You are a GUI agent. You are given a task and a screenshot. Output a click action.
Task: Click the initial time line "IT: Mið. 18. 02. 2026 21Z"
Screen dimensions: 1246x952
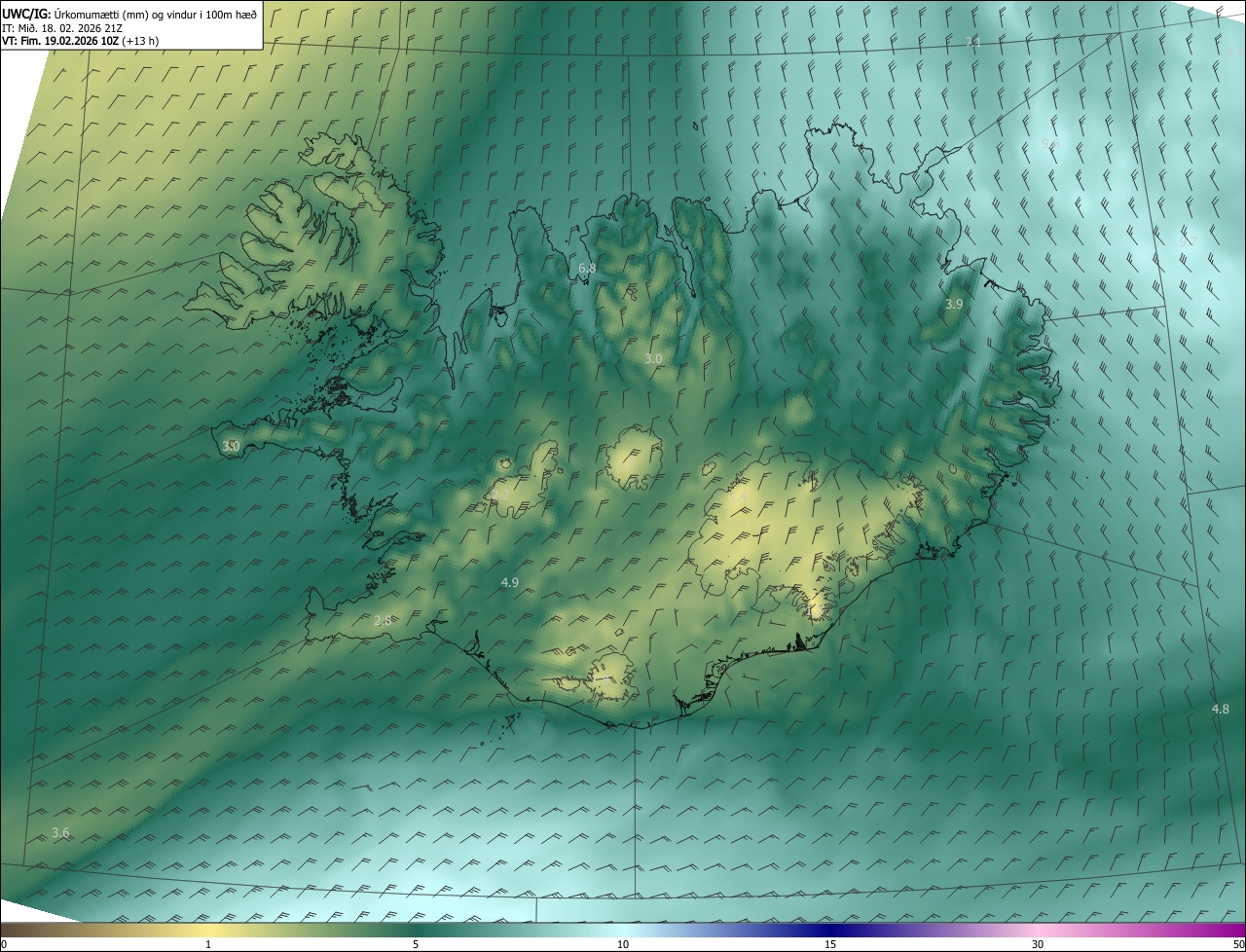[x=61, y=27]
